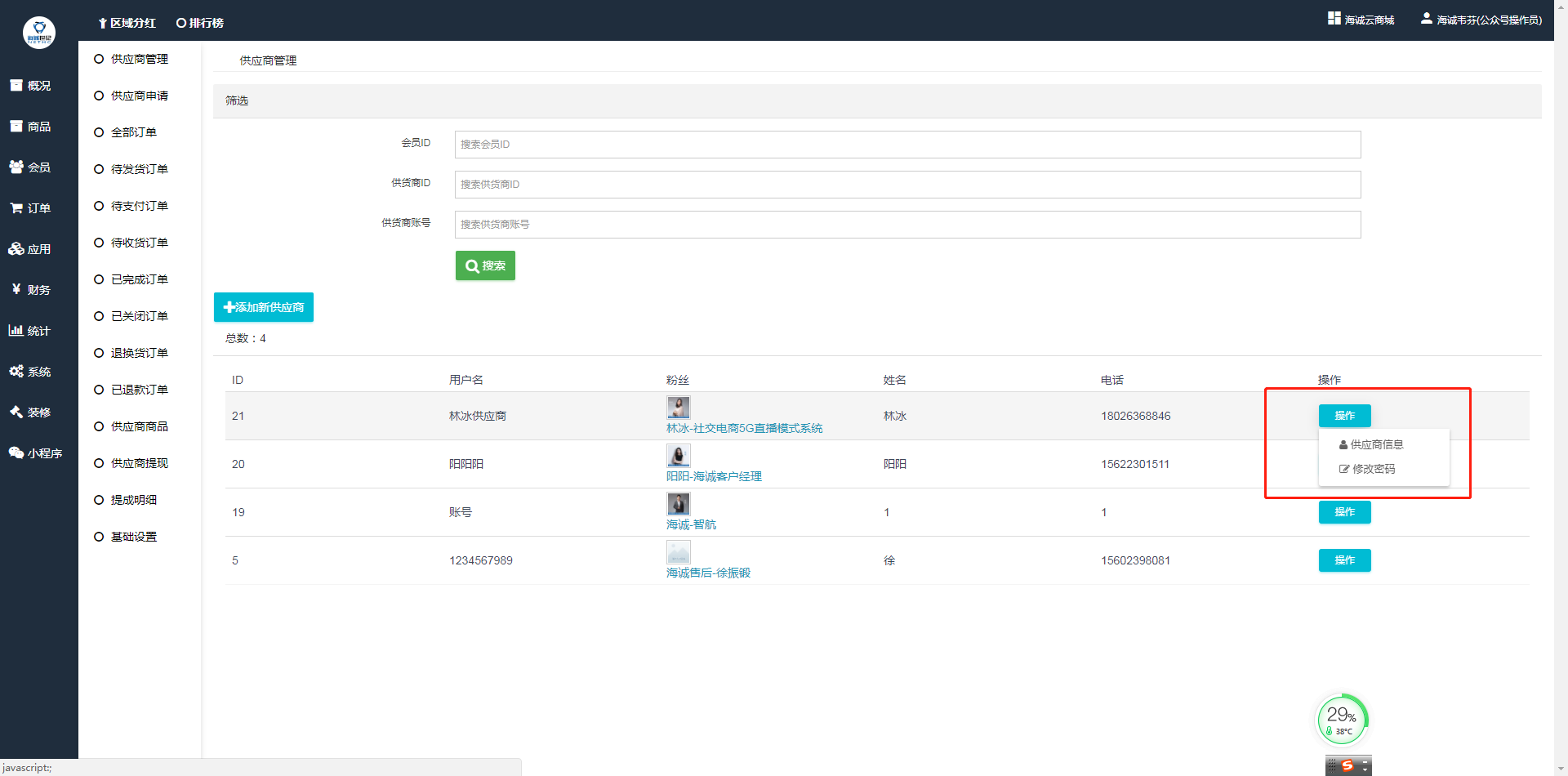Open the 会员 members sidebar icon
The image size is (1568, 776).
tap(16, 167)
